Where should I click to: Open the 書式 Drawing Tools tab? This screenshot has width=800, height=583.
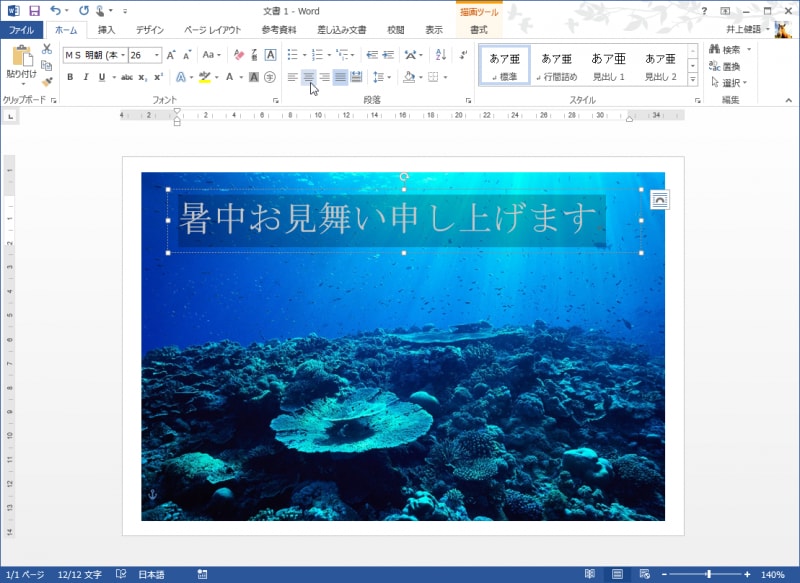point(480,30)
